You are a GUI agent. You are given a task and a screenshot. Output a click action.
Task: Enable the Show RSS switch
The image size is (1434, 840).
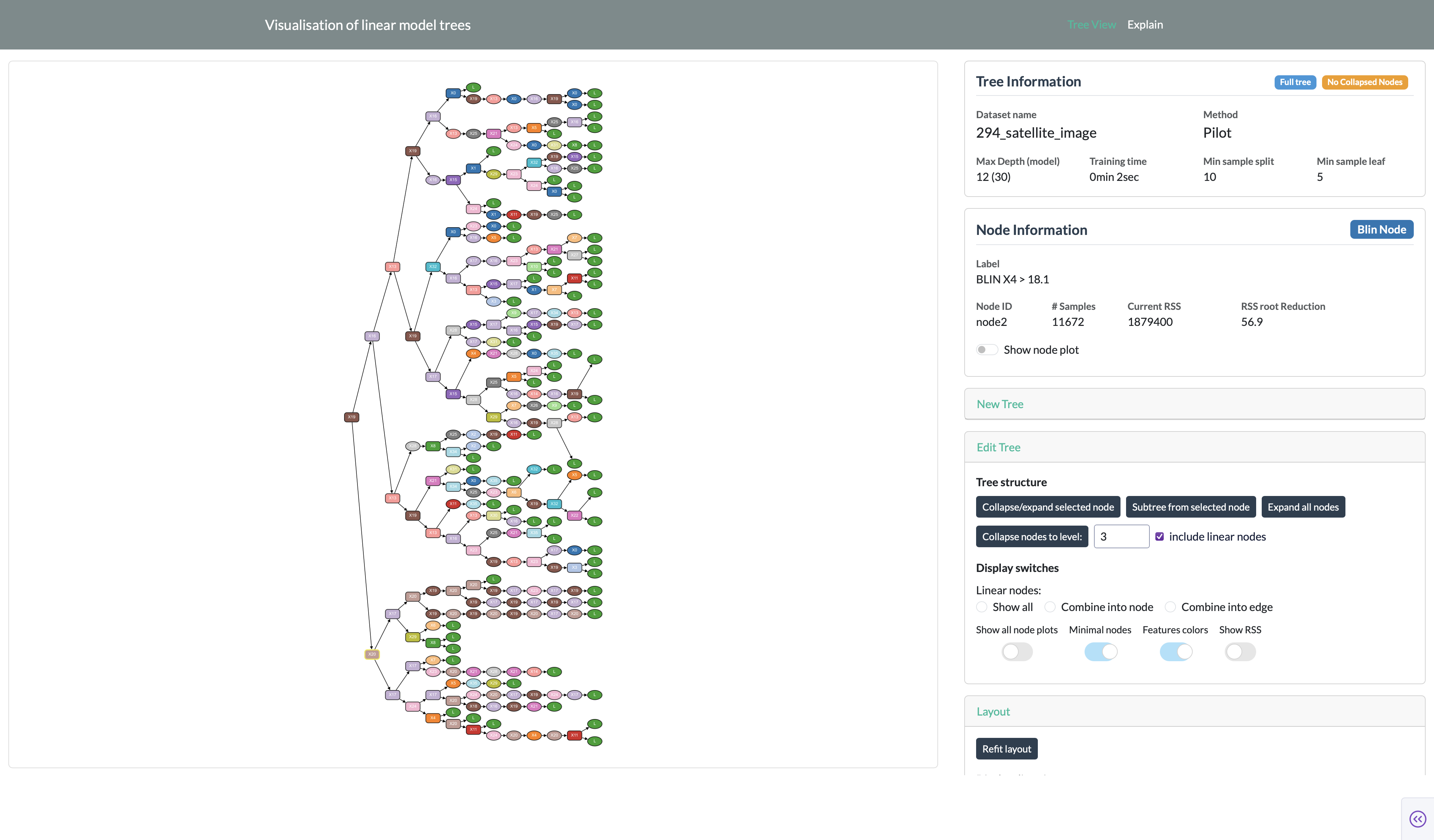pyautogui.click(x=1240, y=652)
